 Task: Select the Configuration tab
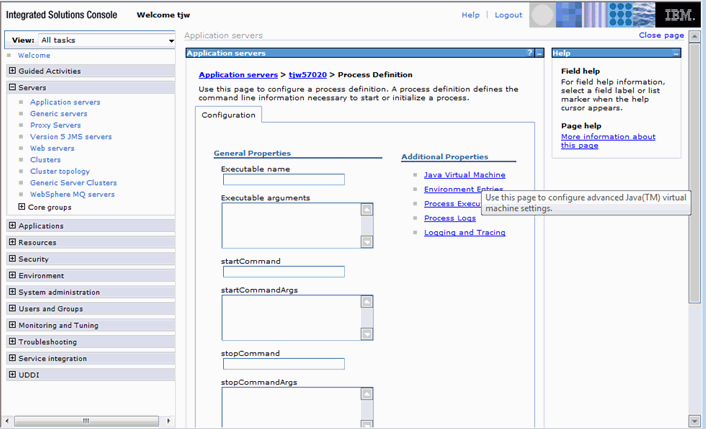[228, 115]
